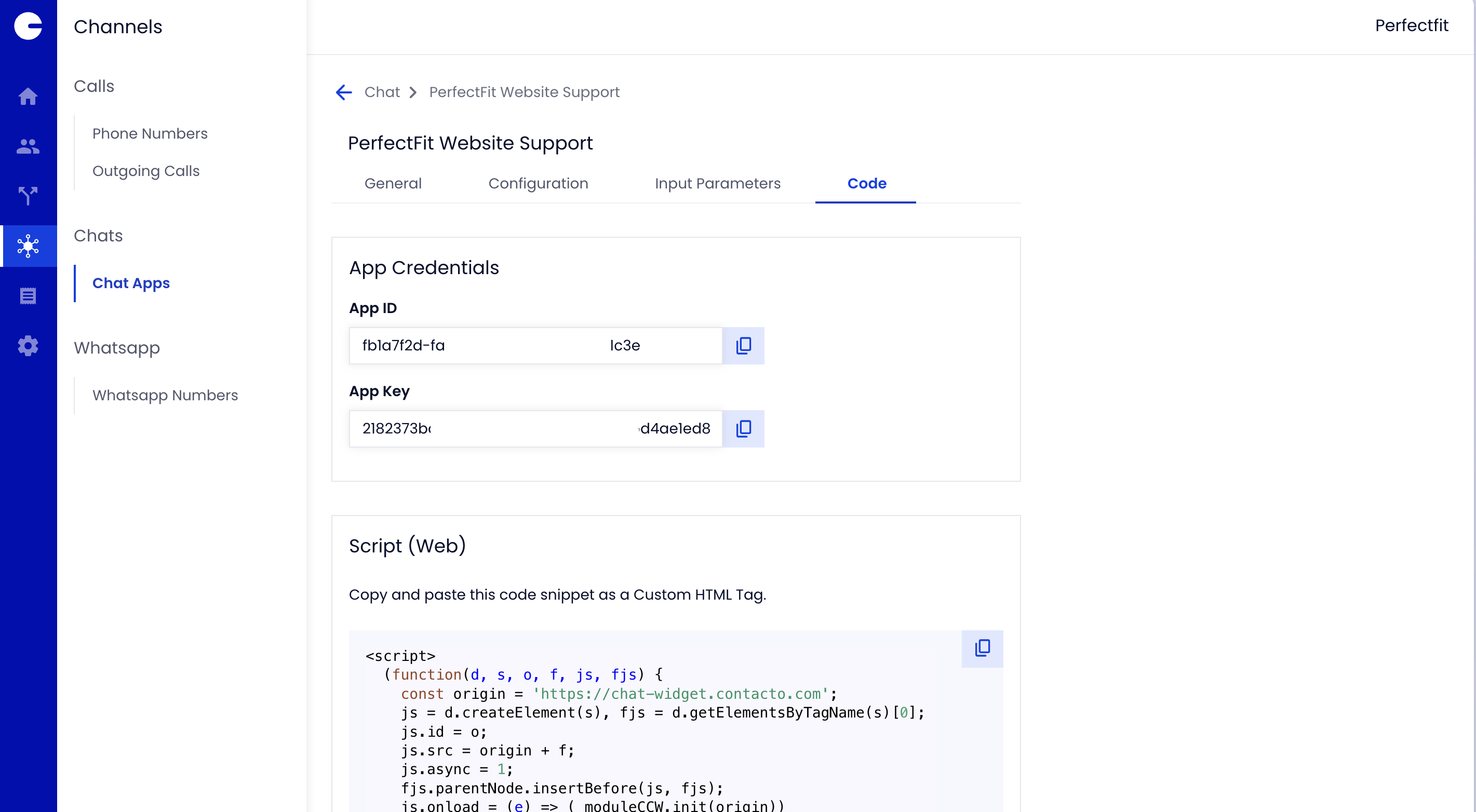Click the PerfectFit Website Support breadcrumb
This screenshot has height=812, width=1476.
[x=524, y=92]
